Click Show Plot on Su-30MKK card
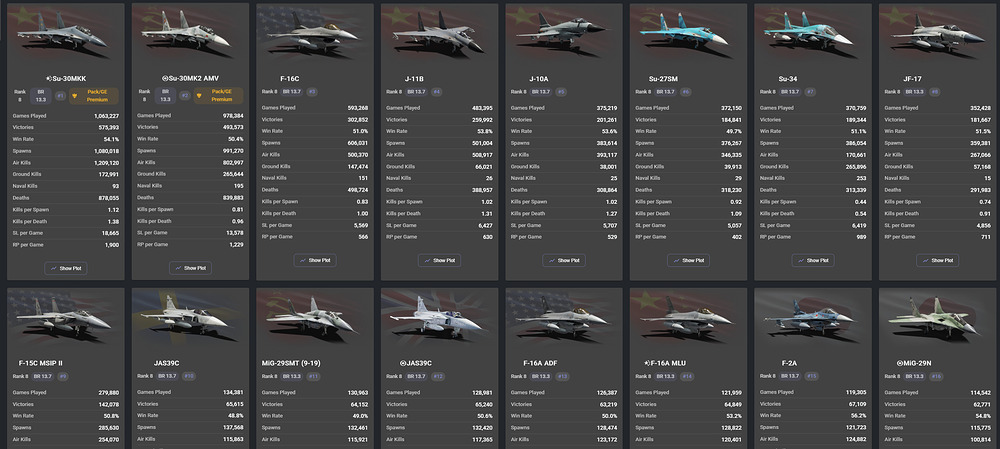The image size is (1000, 449). pos(66,268)
